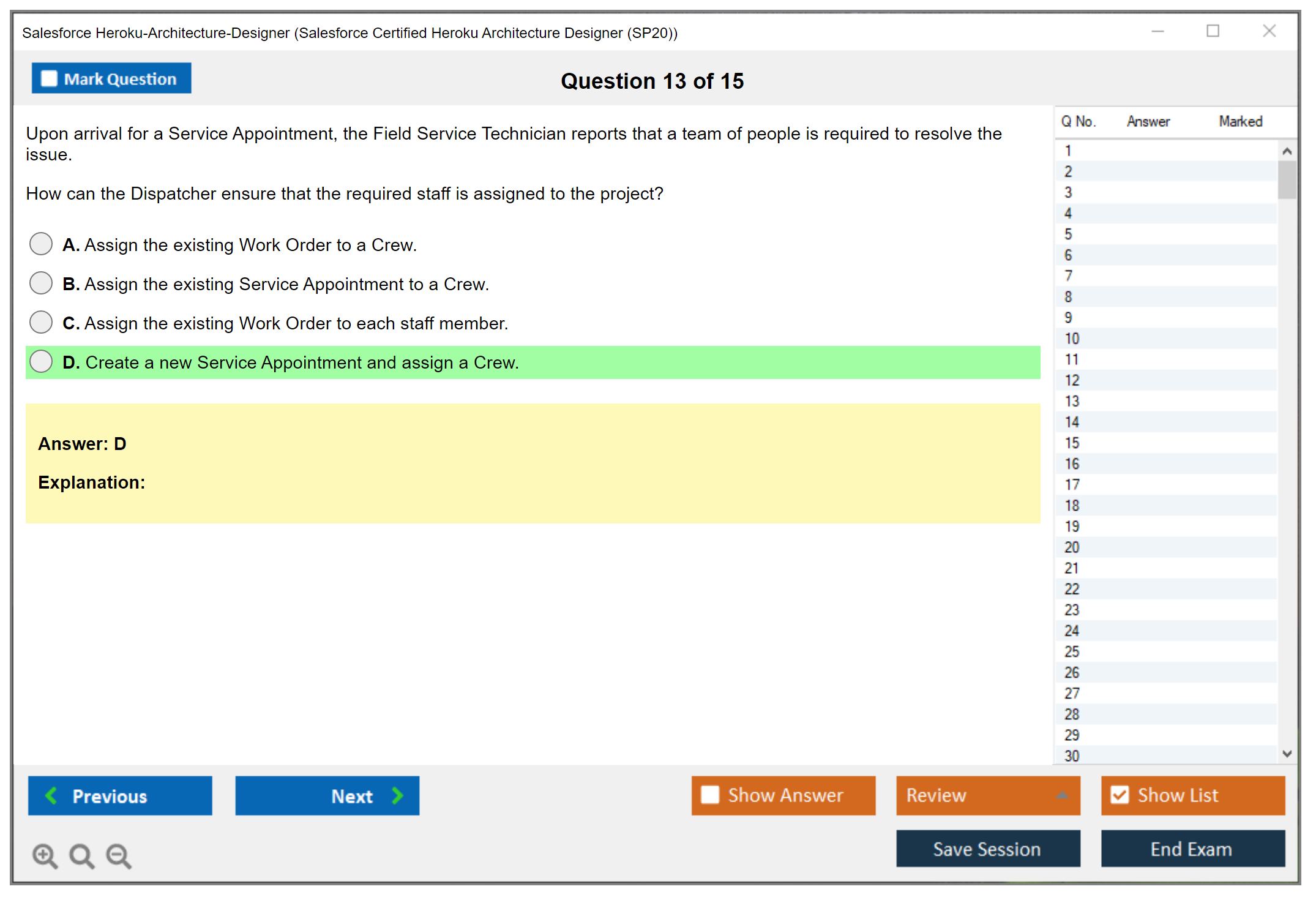Viewport: 1316px width, 900px height.
Task: Toggle the Mark Question checkbox
Action: pos(49,79)
